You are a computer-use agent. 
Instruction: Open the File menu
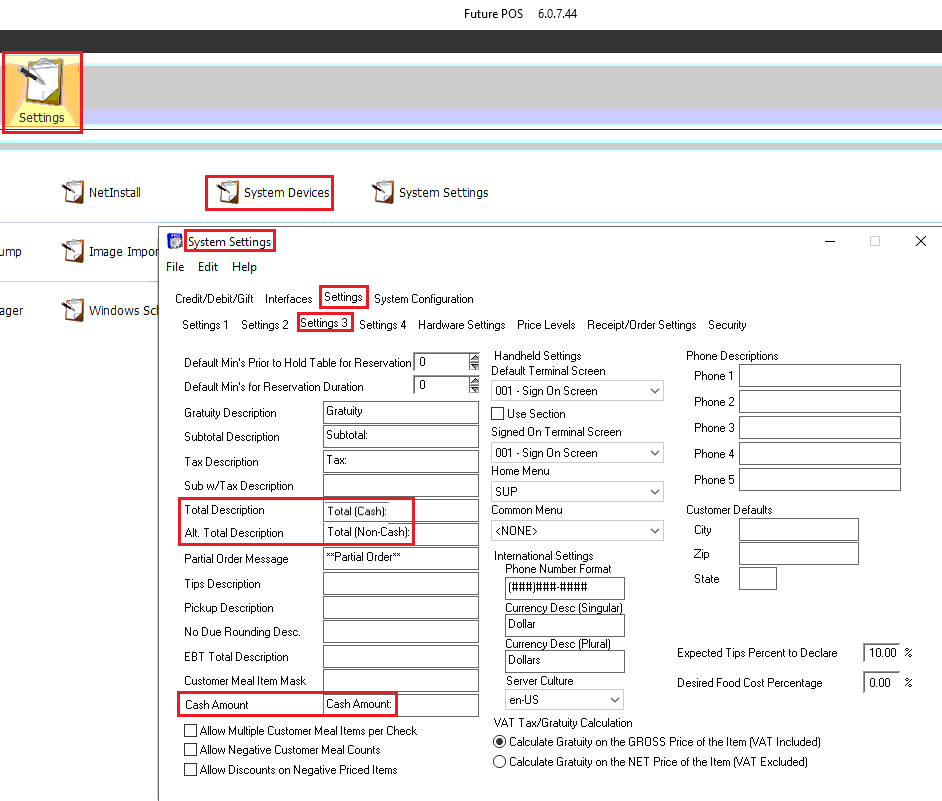175,267
